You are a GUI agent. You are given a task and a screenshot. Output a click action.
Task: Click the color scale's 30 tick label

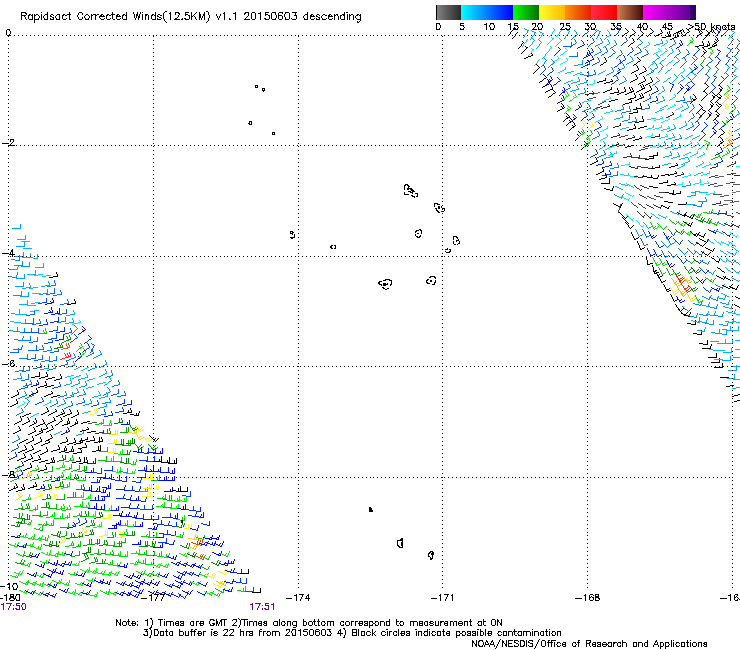[x=590, y=27]
